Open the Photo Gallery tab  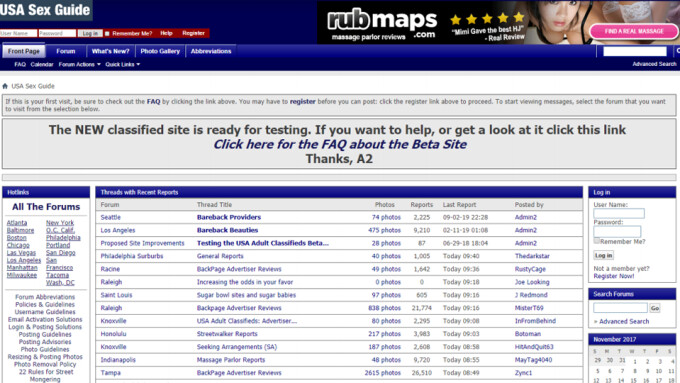160,51
